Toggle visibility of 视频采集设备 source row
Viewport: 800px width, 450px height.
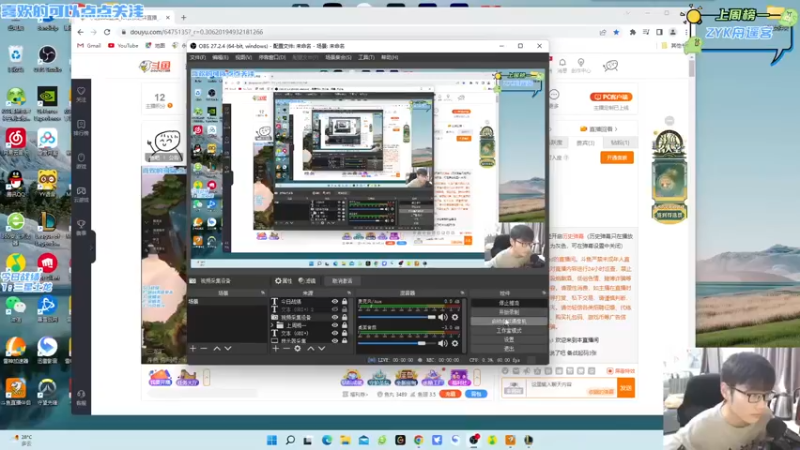pos(335,317)
